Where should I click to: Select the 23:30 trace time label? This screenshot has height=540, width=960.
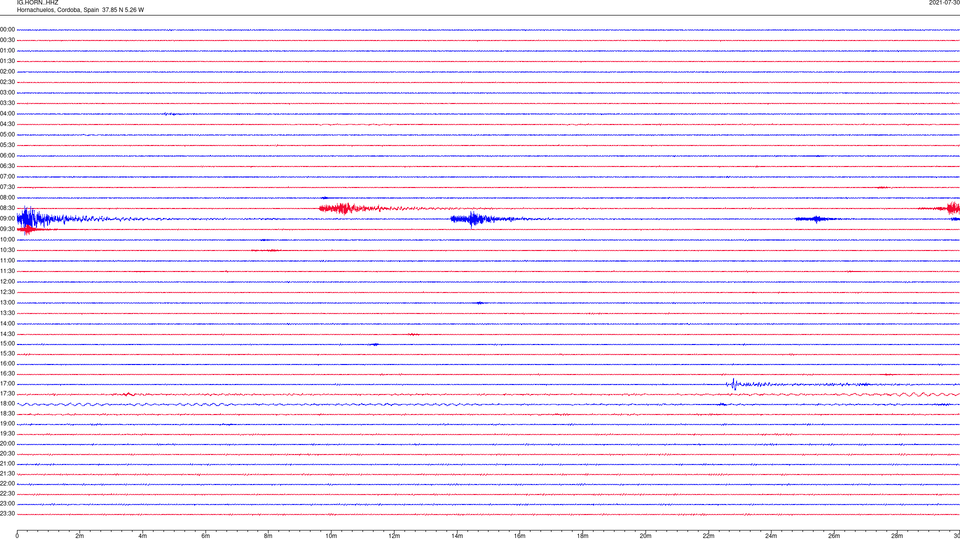[7, 514]
